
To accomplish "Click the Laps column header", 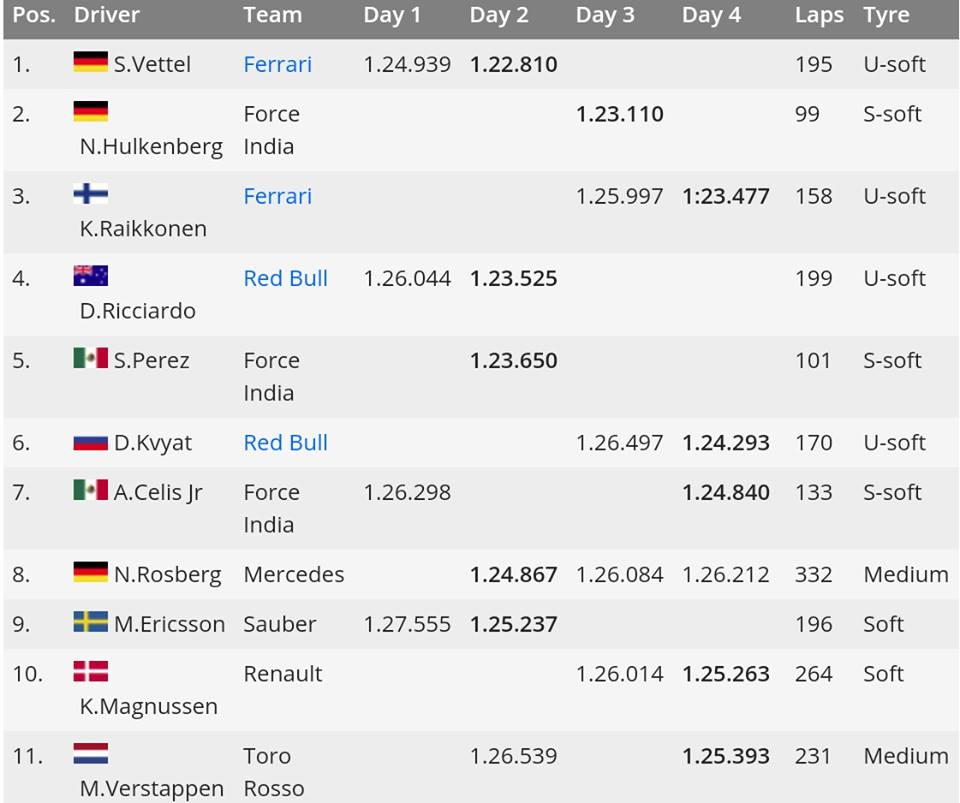I will (818, 16).
